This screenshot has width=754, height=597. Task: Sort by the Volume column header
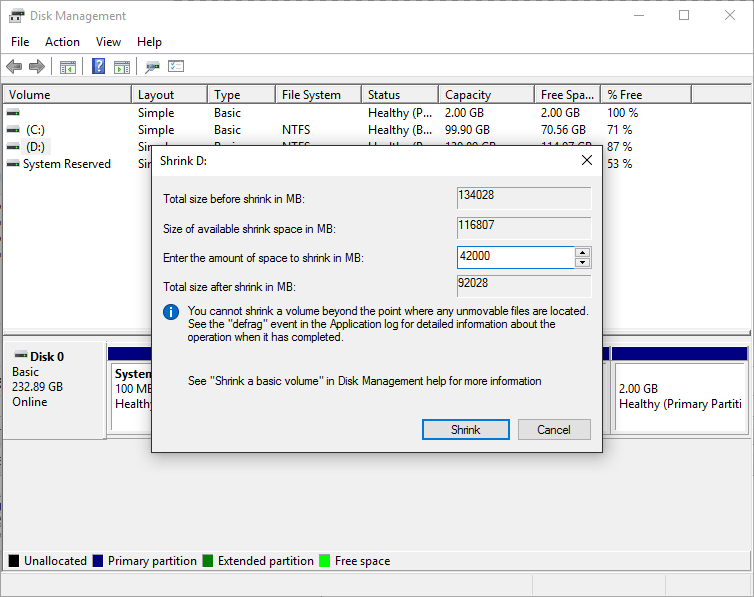click(x=67, y=95)
